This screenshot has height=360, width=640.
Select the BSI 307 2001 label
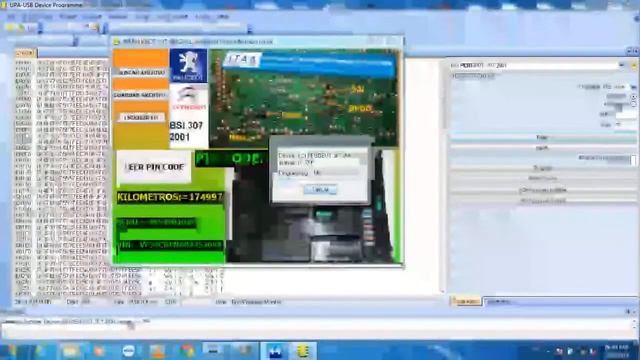[186, 131]
